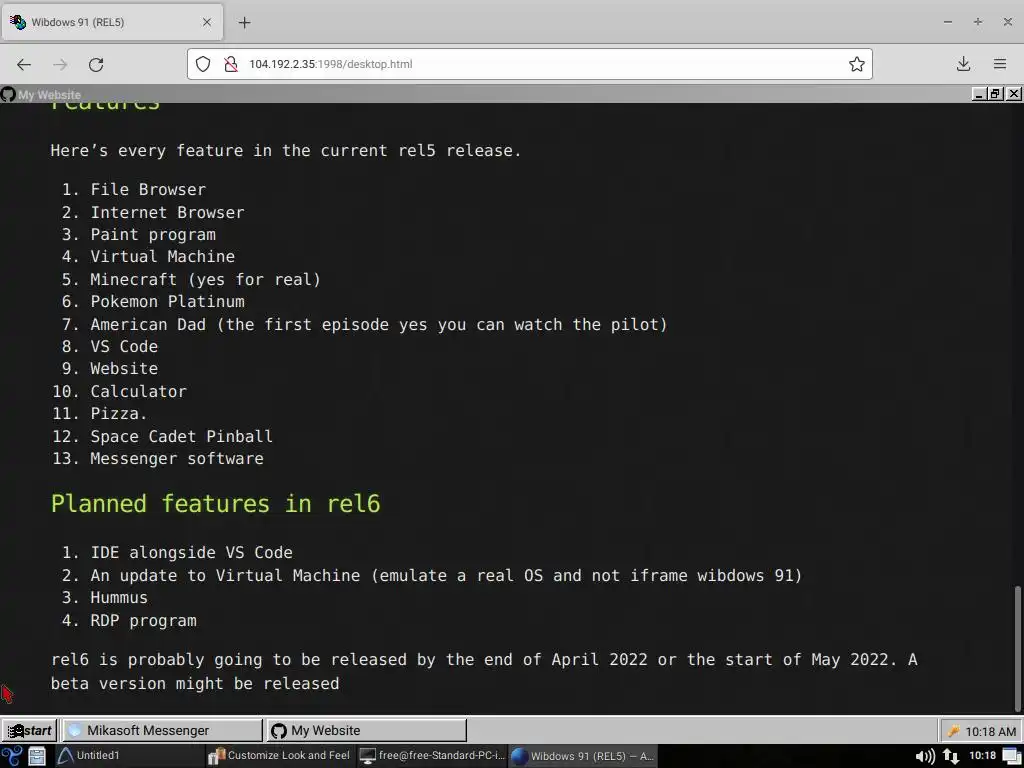Viewport: 1024px width, 768px height.
Task: Open a new browser tab
Action: point(244,23)
